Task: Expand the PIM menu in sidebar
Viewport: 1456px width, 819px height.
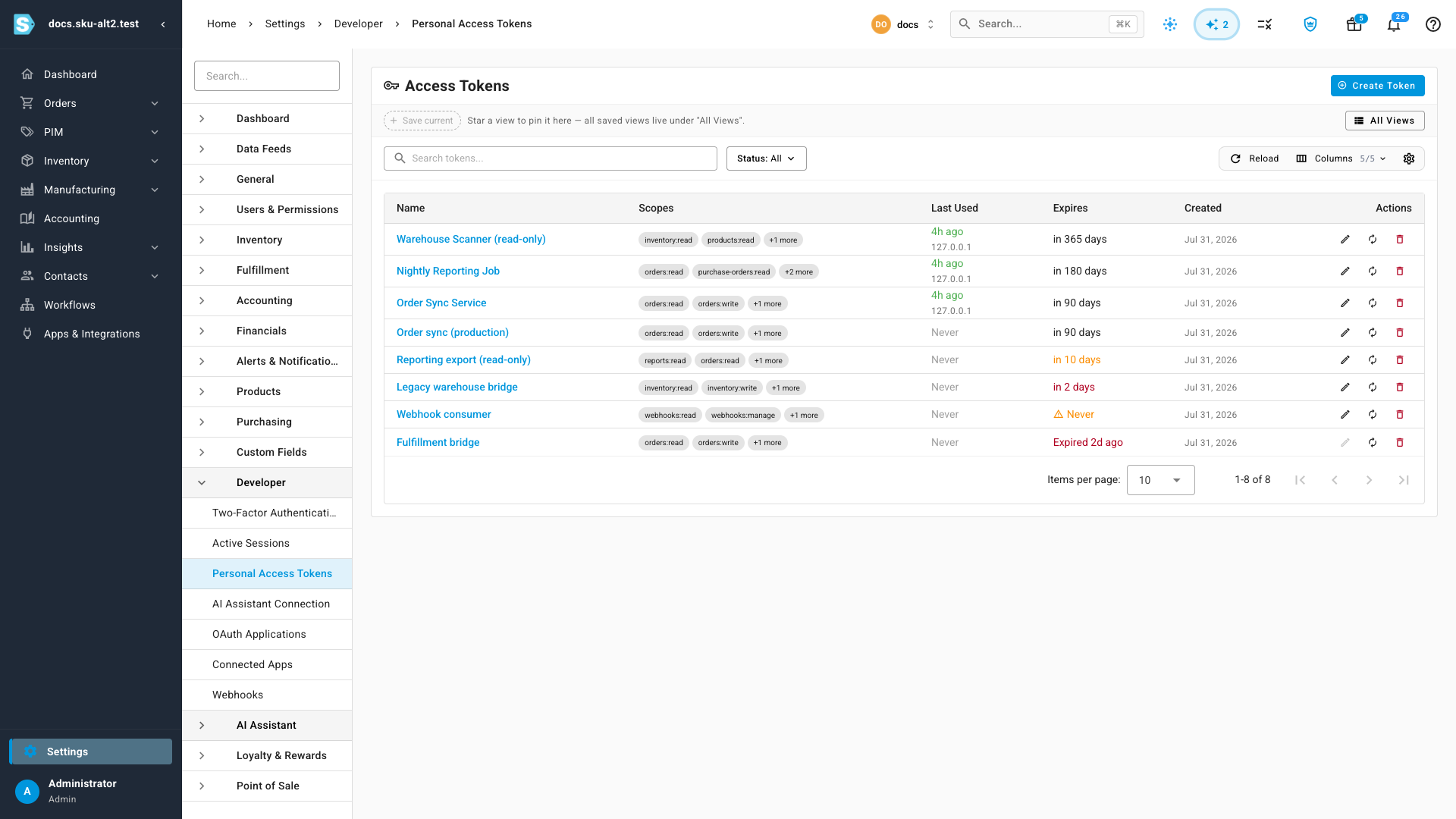Action: pyautogui.click(x=91, y=132)
